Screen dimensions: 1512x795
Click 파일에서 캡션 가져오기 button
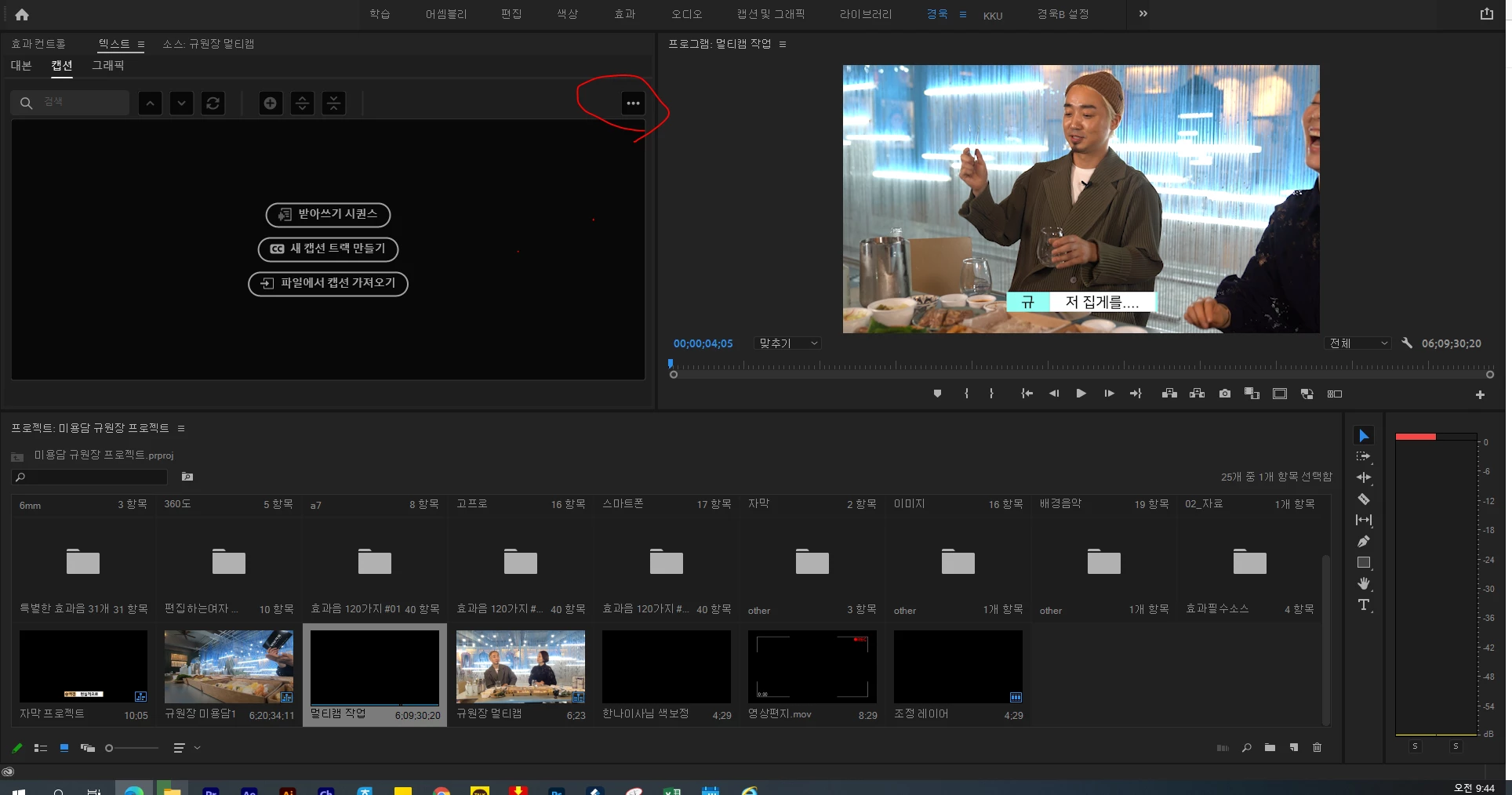tap(328, 283)
